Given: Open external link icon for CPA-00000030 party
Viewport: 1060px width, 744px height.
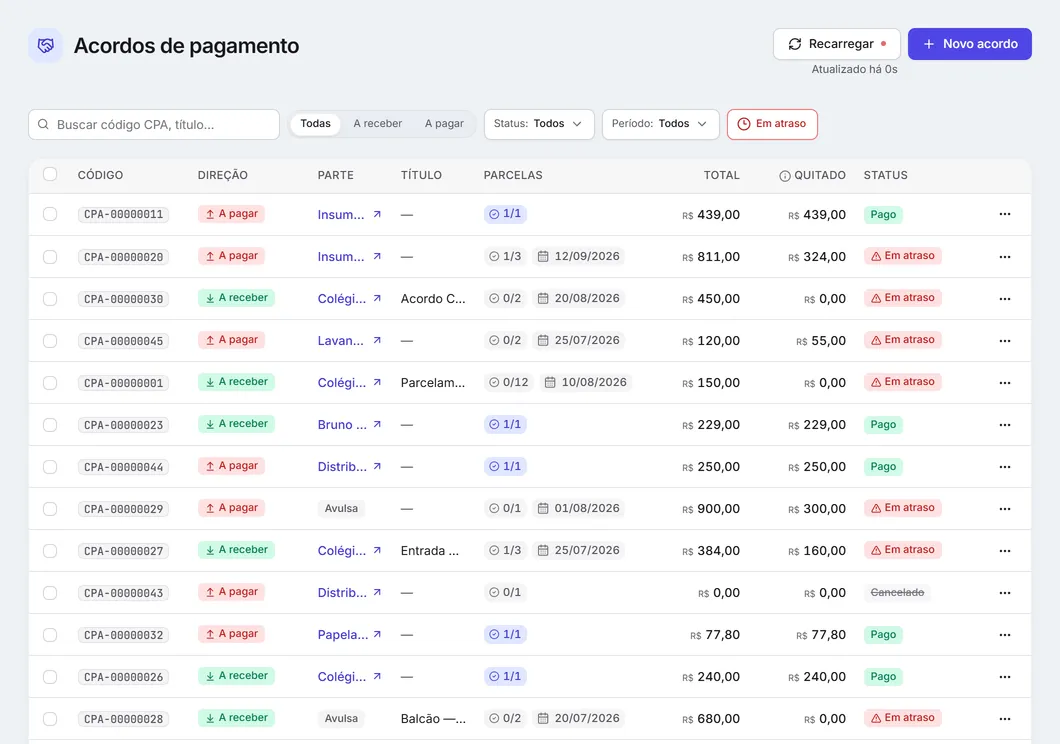Looking at the screenshot, I should tap(377, 298).
